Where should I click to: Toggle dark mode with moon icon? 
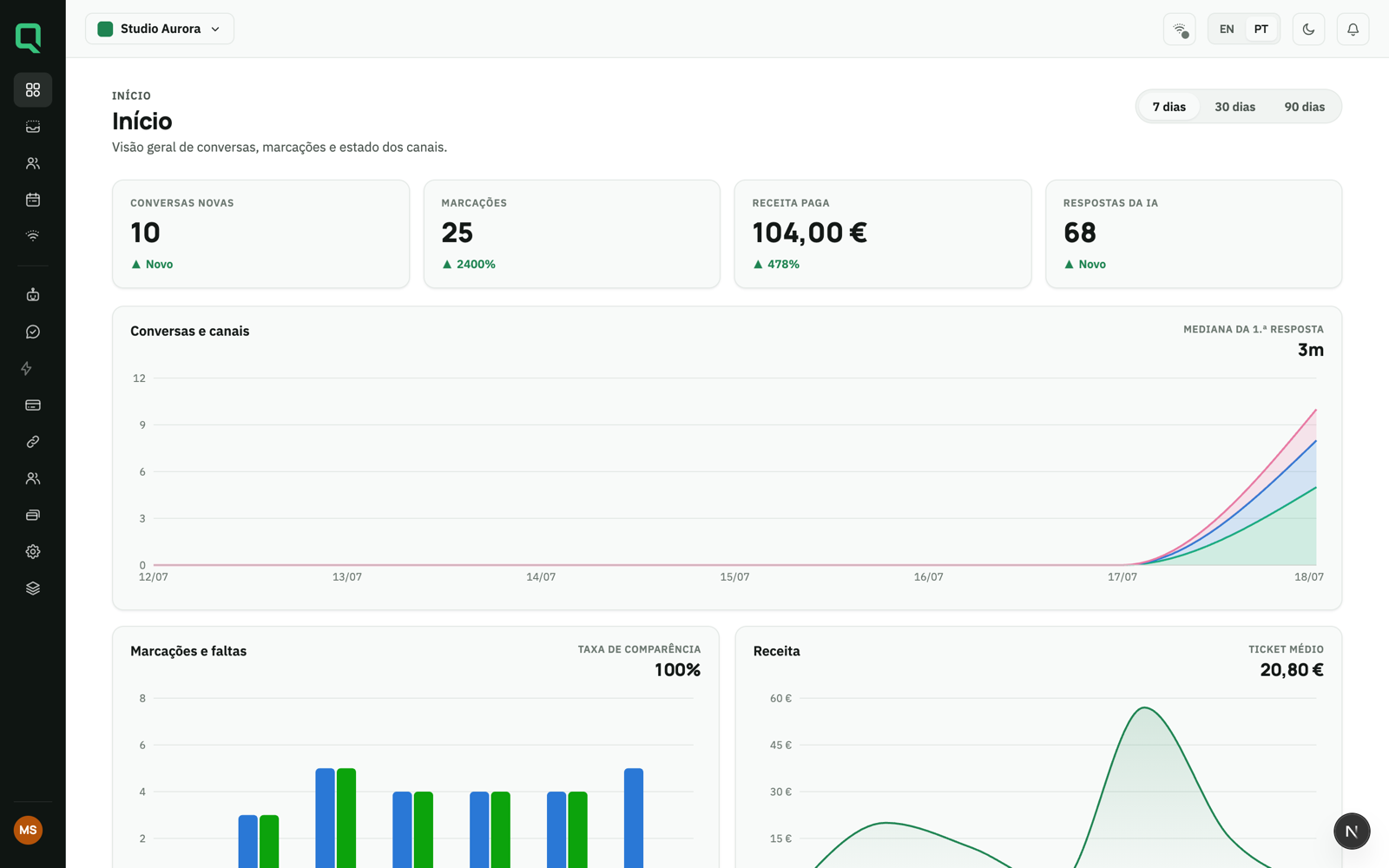[1308, 30]
